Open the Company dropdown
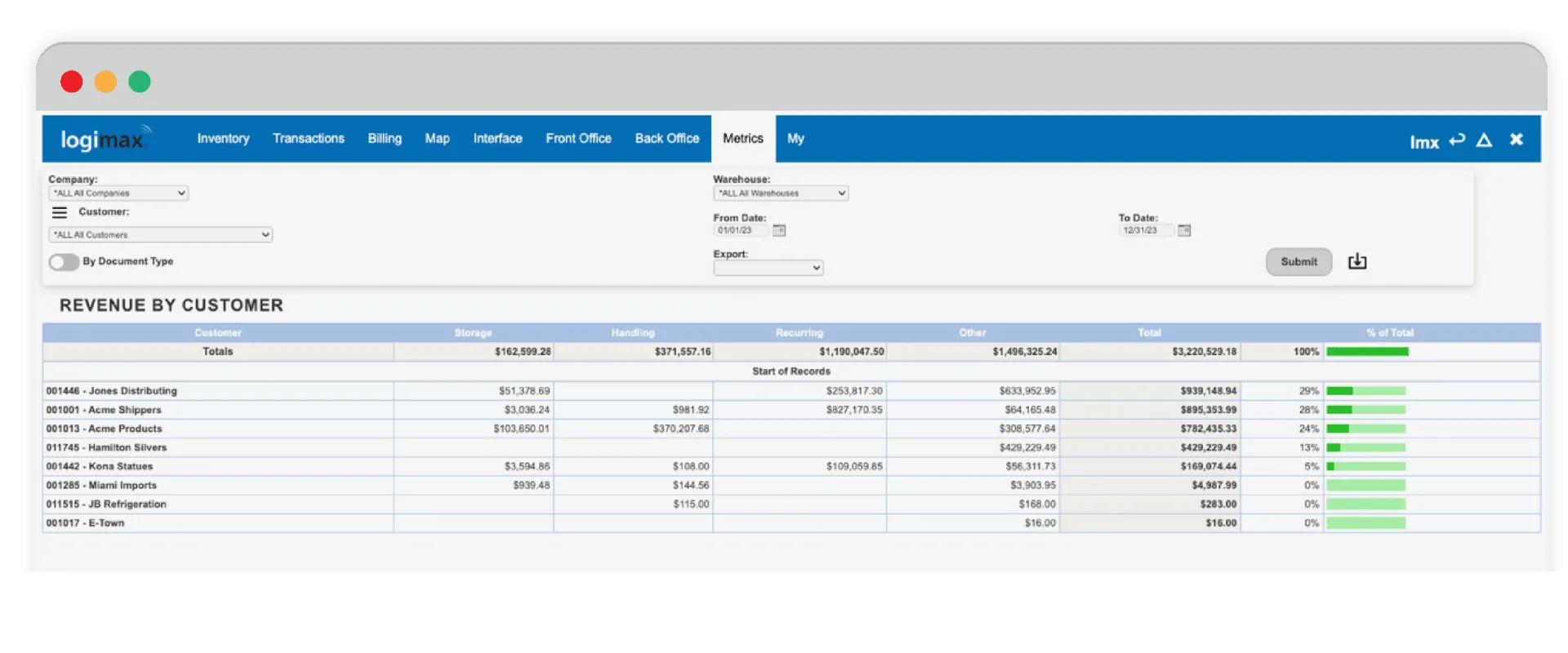Viewport: 1568px width, 653px height. 118,193
